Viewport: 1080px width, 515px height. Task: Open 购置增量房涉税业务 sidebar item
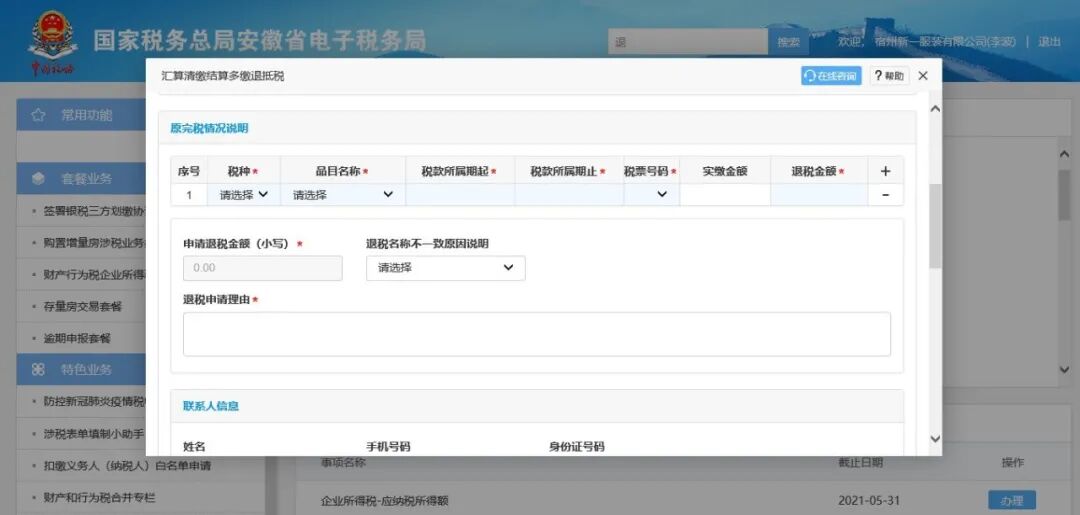(x=94, y=243)
